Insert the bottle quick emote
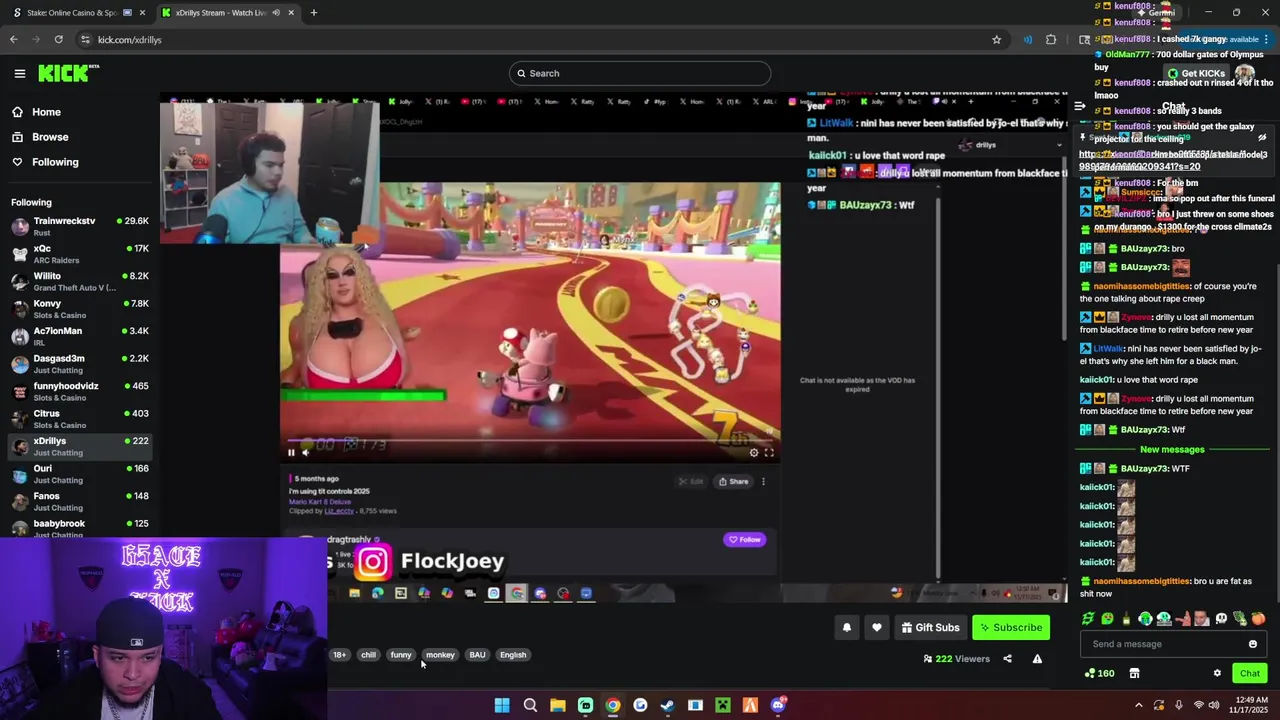This screenshot has width=1280, height=720. point(1126,619)
